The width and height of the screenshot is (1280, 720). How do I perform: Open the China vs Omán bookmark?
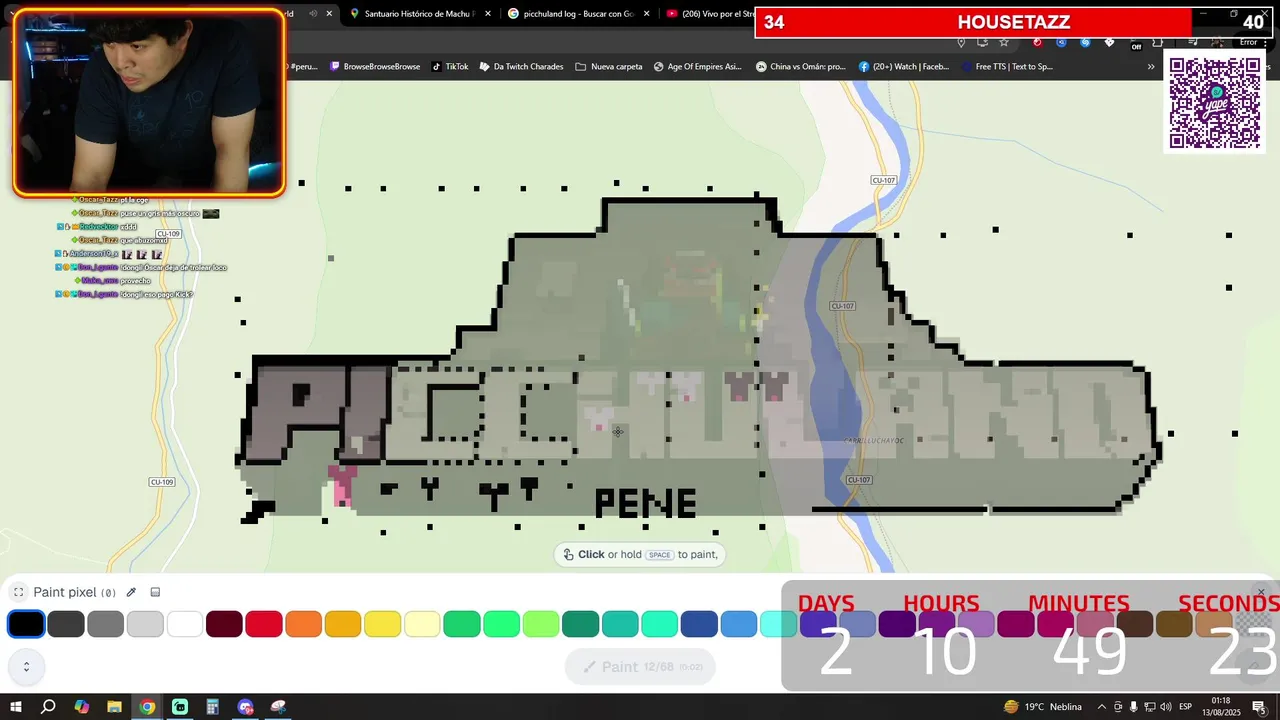(801, 67)
